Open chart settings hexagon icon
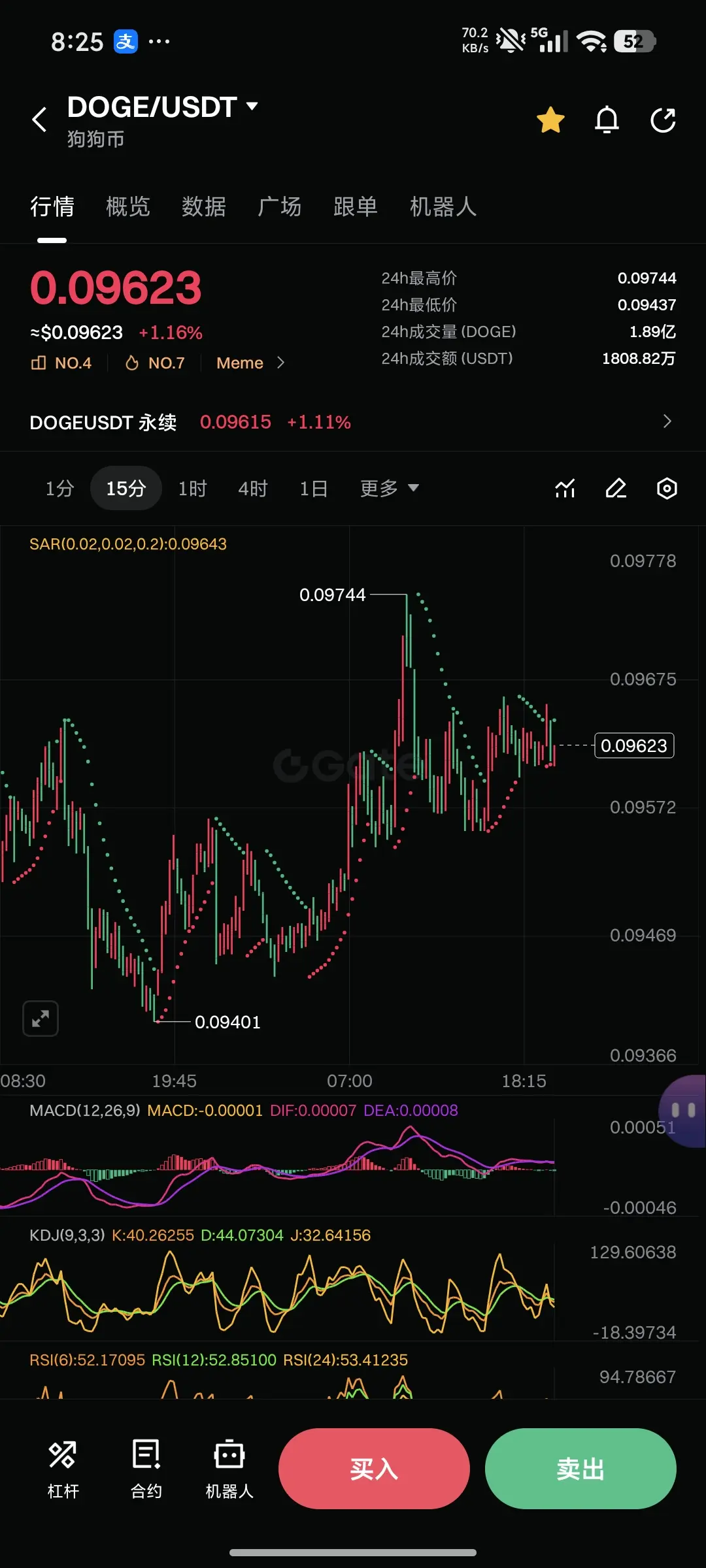The height and width of the screenshot is (1568, 706). coord(667,489)
